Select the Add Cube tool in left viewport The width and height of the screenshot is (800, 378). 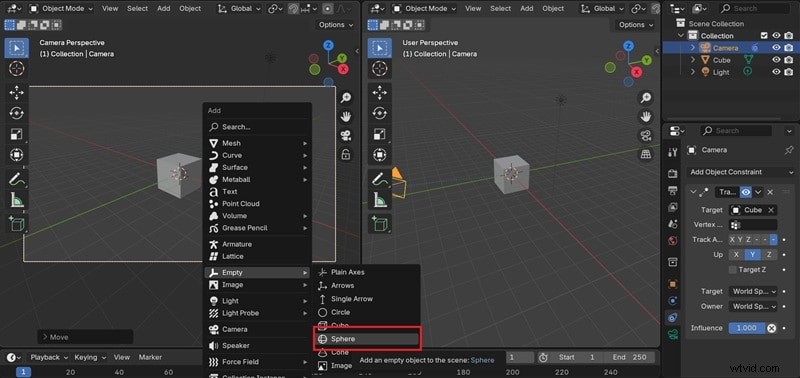(x=17, y=223)
